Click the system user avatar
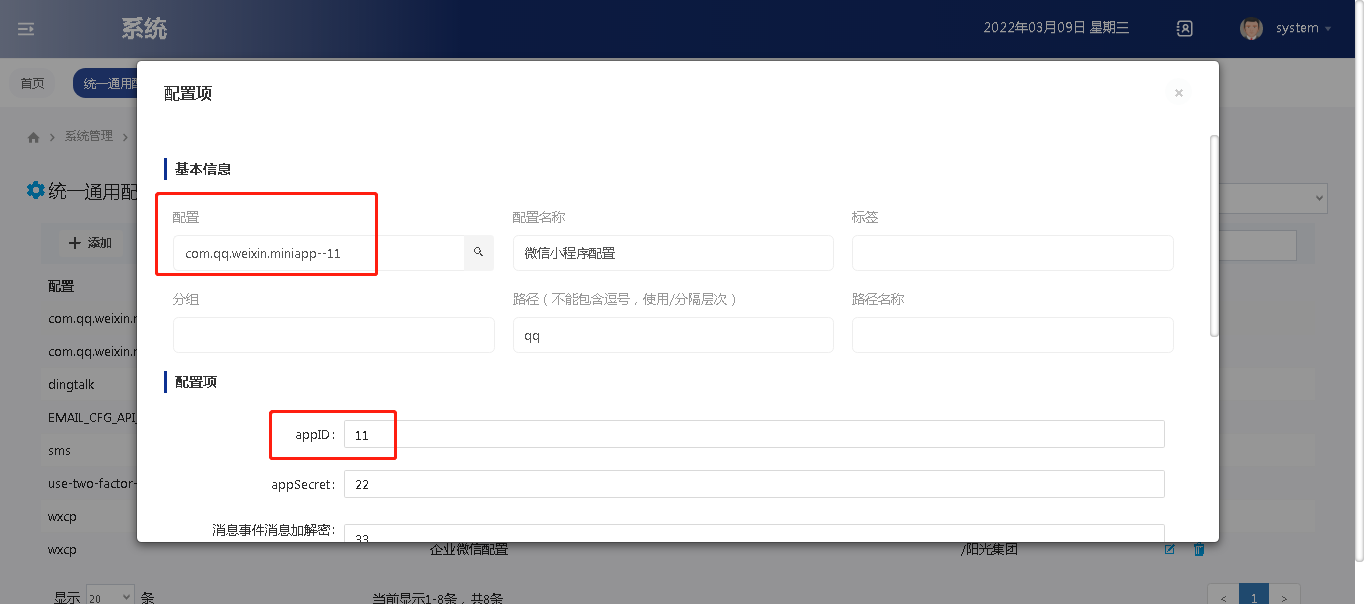Viewport: 1364px width, 604px height. point(1251,29)
